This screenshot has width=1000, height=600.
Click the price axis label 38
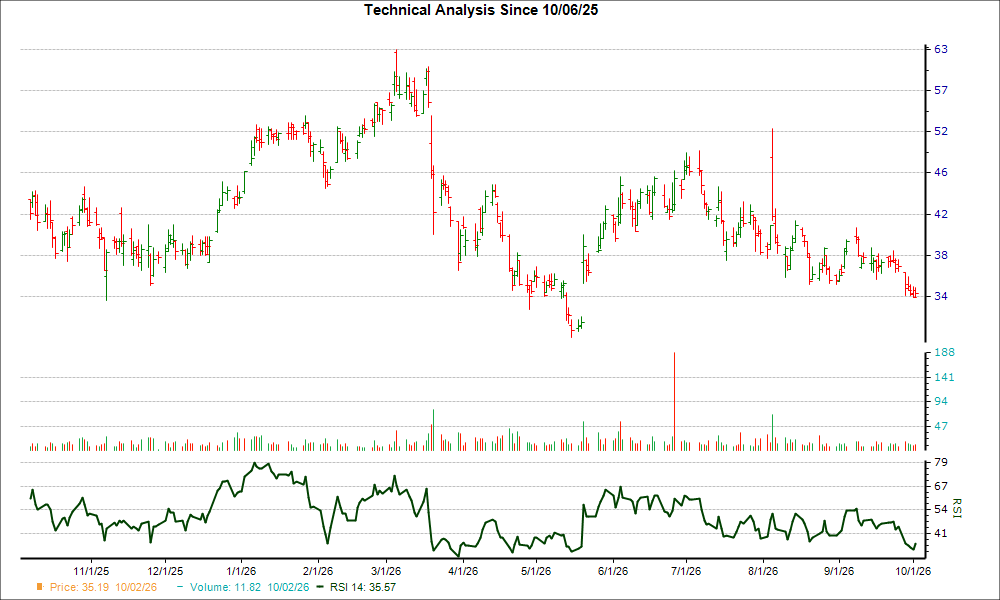click(941, 255)
